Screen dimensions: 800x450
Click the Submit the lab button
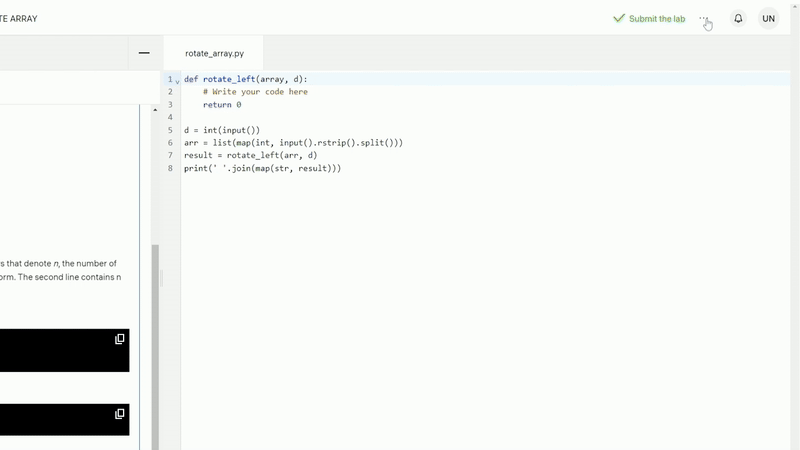point(649,19)
